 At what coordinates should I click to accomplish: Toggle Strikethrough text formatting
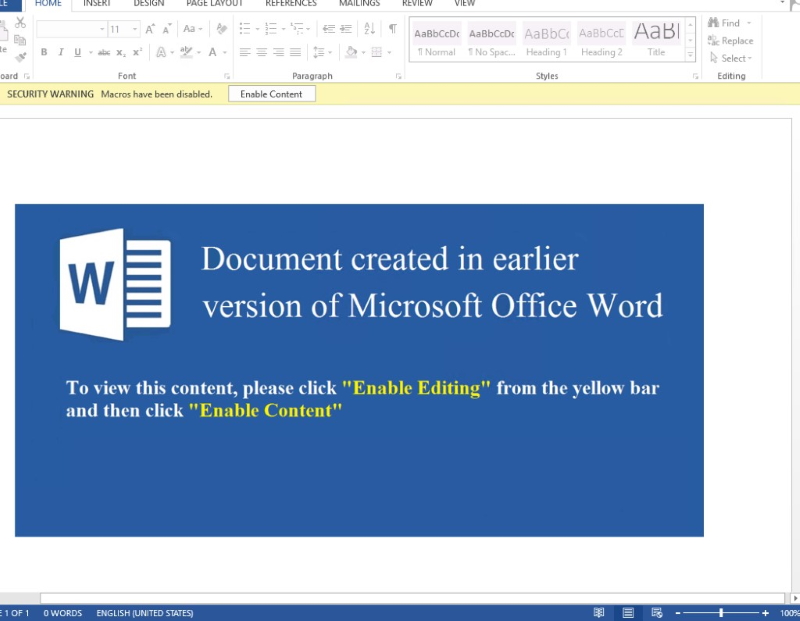click(x=103, y=52)
